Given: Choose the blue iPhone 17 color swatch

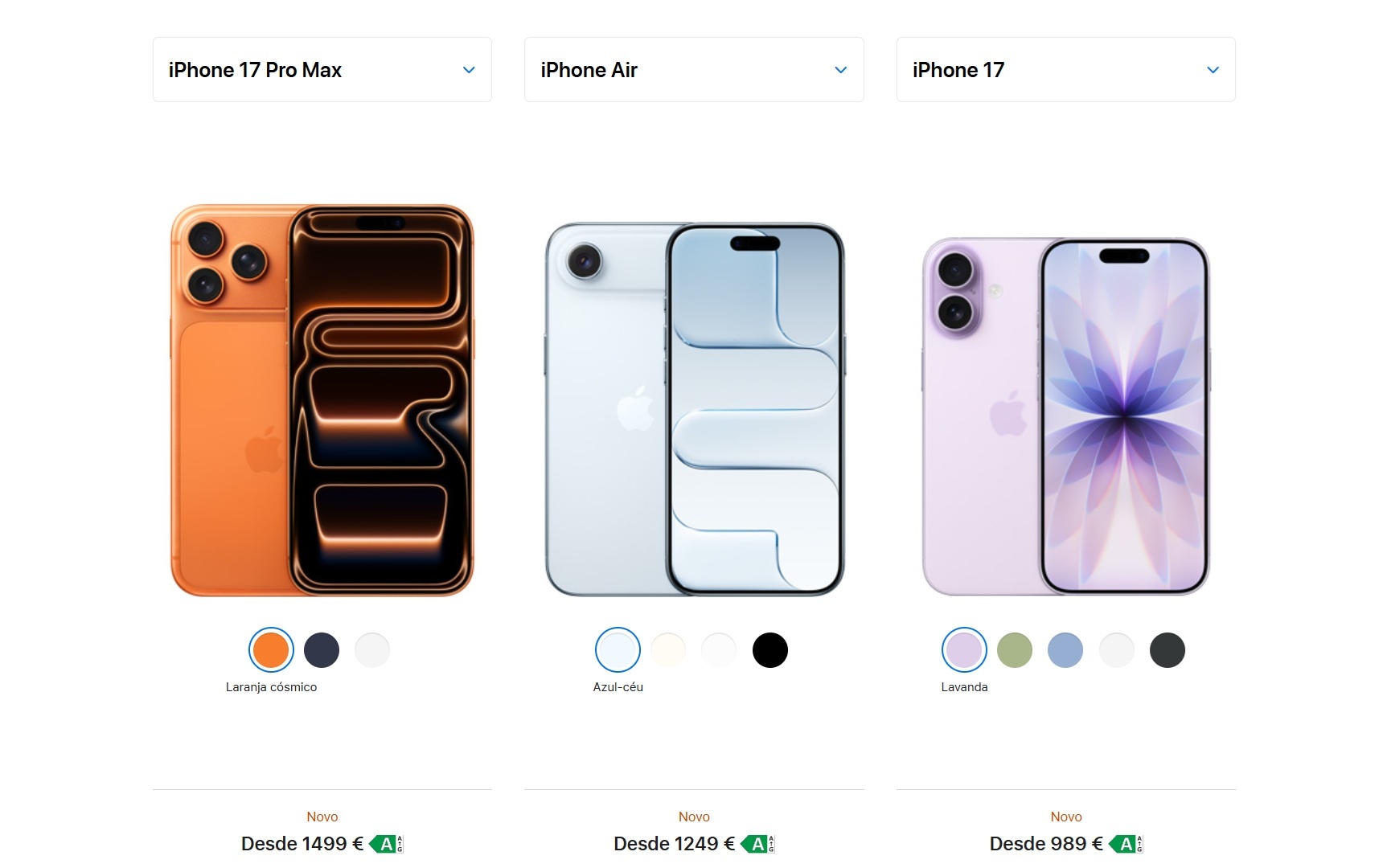Looking at the screenshot, I should pyautogui.click(x=1065, y=650).
